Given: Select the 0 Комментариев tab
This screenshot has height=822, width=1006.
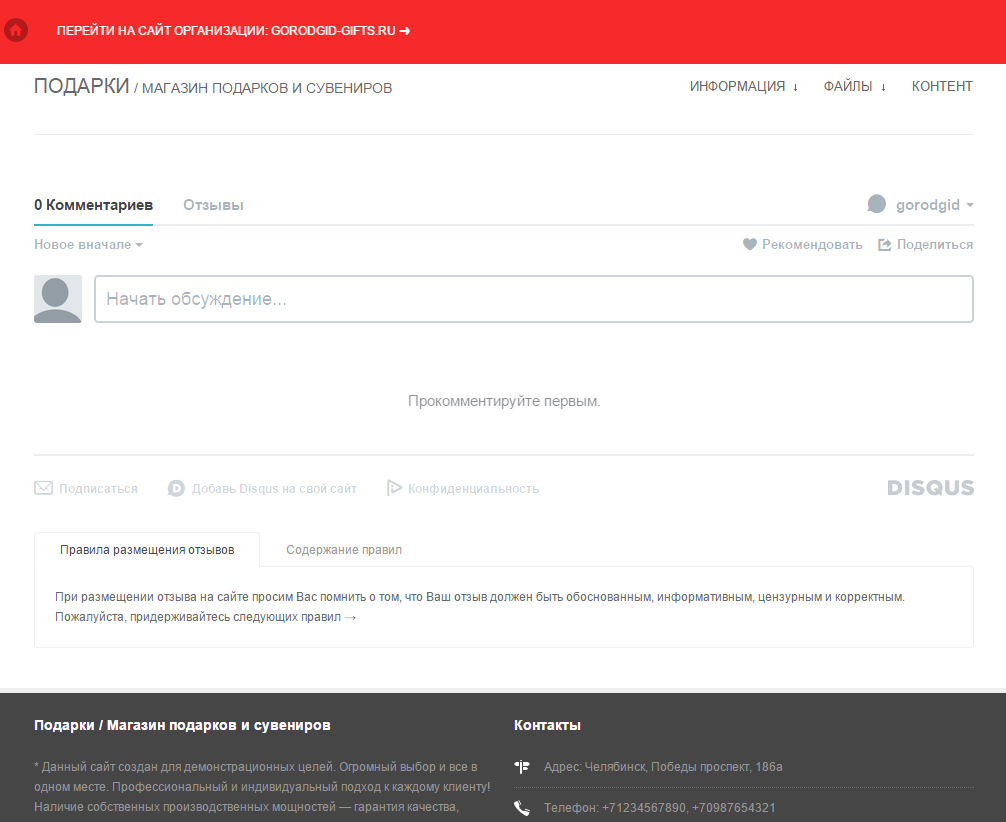Looking at the screenshot, I should click(x=93, y=205).
